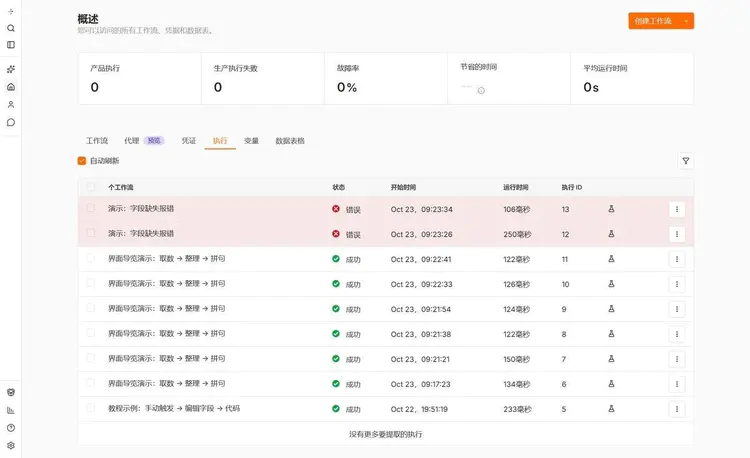
Task: Open the 故障率 summary card
Action: click(x=386, y=78)
